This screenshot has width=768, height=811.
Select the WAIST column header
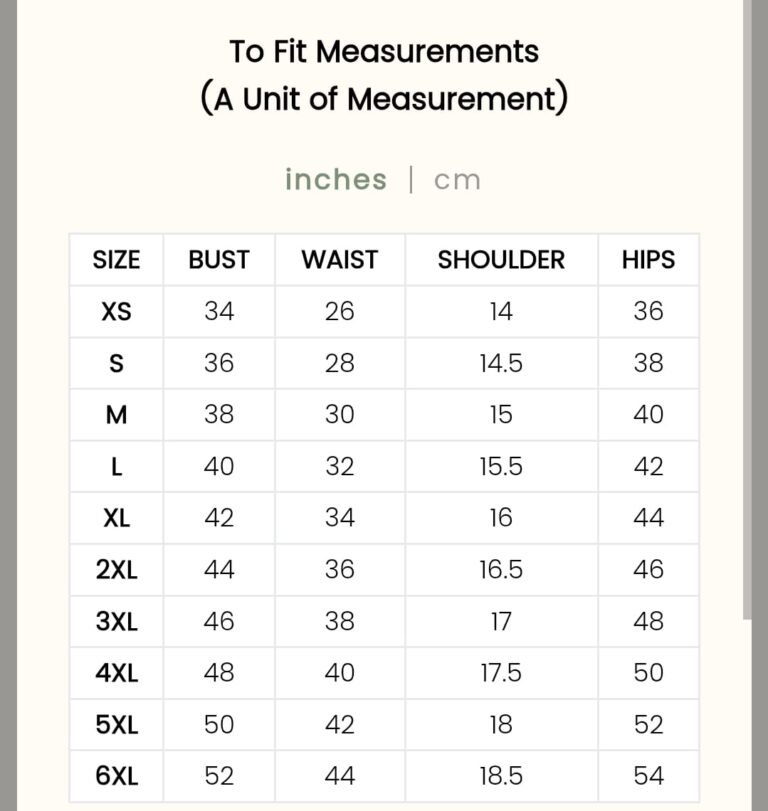339,260
